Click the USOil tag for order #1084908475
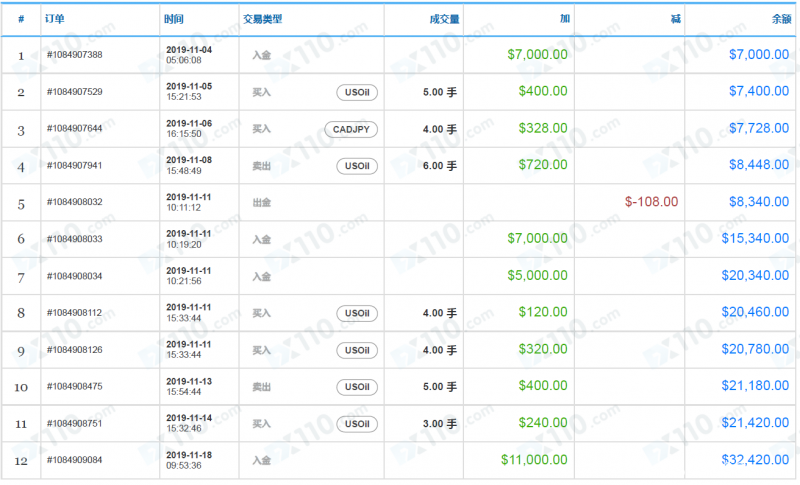Viewport: 800px width, 485px height. click(x=357, y=387)
